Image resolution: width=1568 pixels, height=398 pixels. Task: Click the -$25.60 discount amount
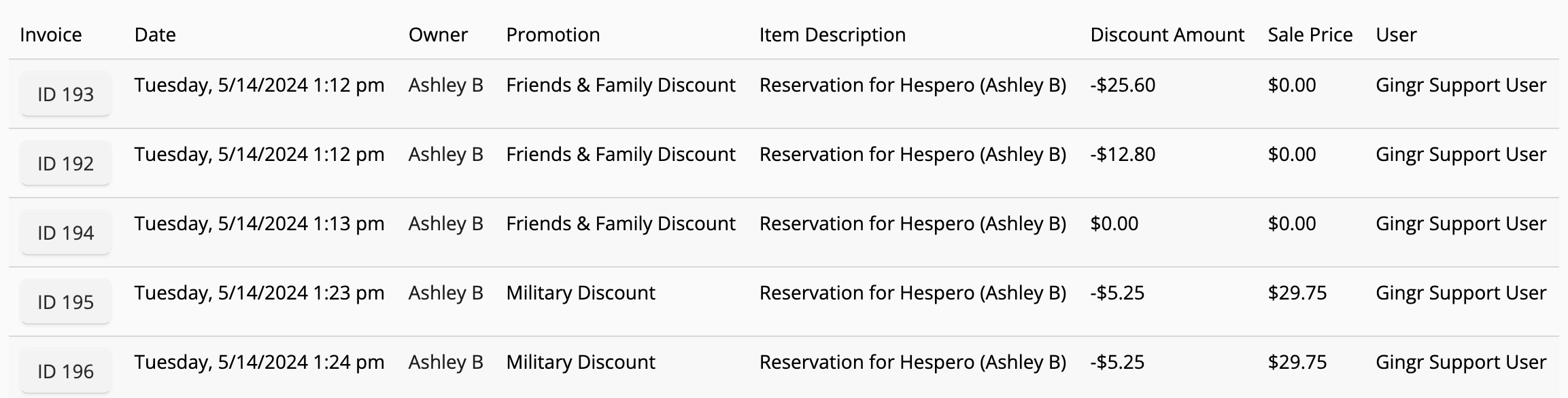(x=1123, y=85)
